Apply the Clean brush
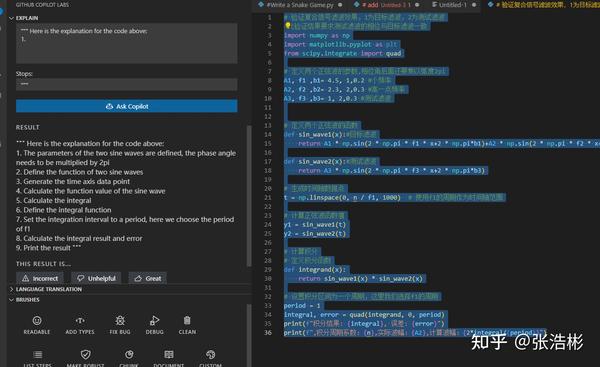 point(187,325)
